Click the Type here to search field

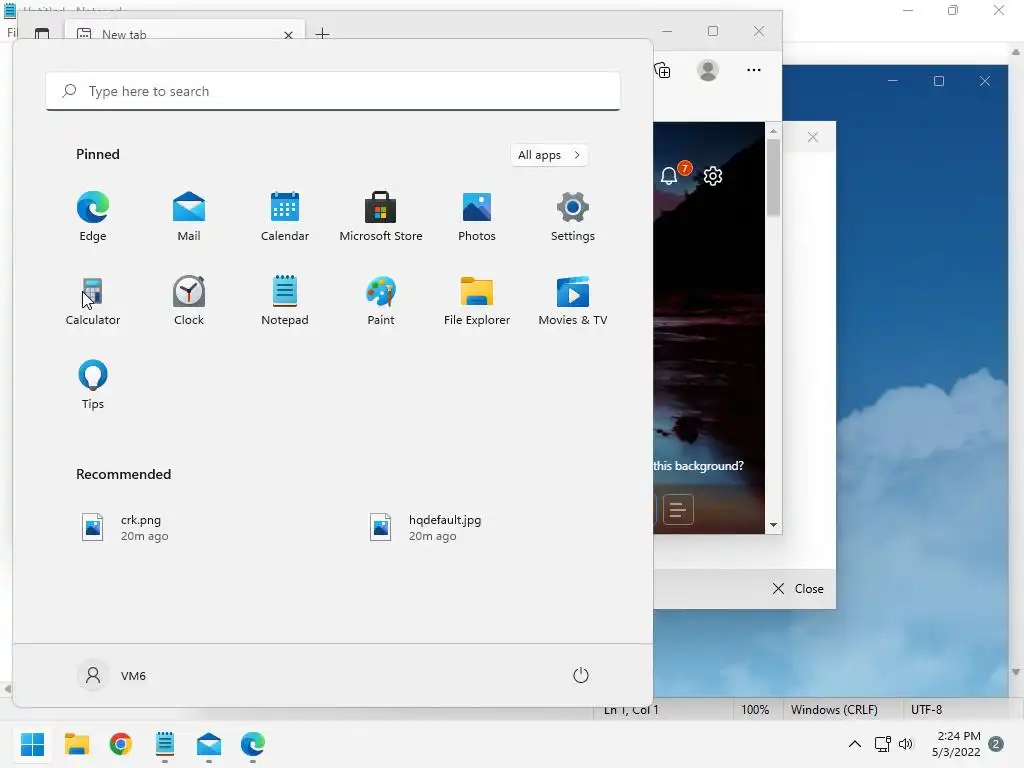333,91
